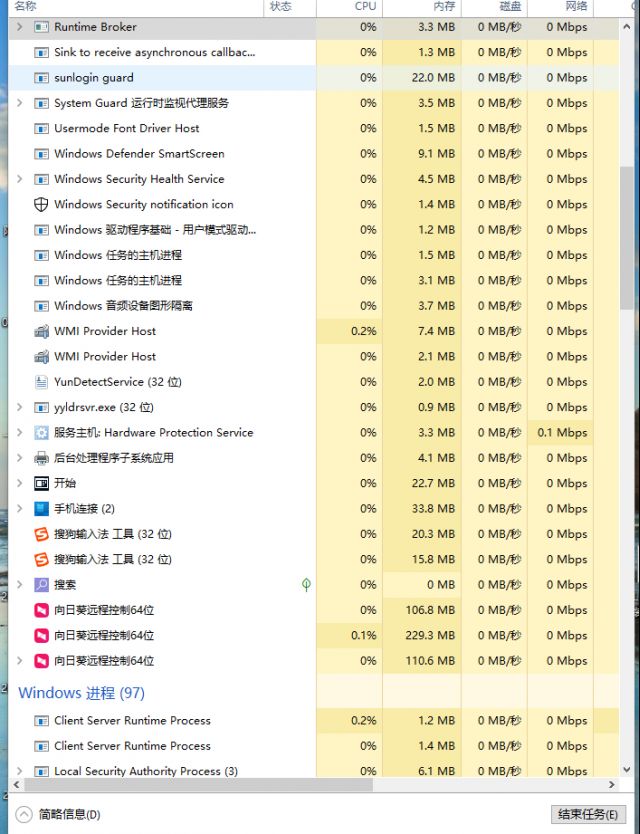640x834 pixels.
Task: Click the 9.1 MB memory value
Action: point(437,154)
